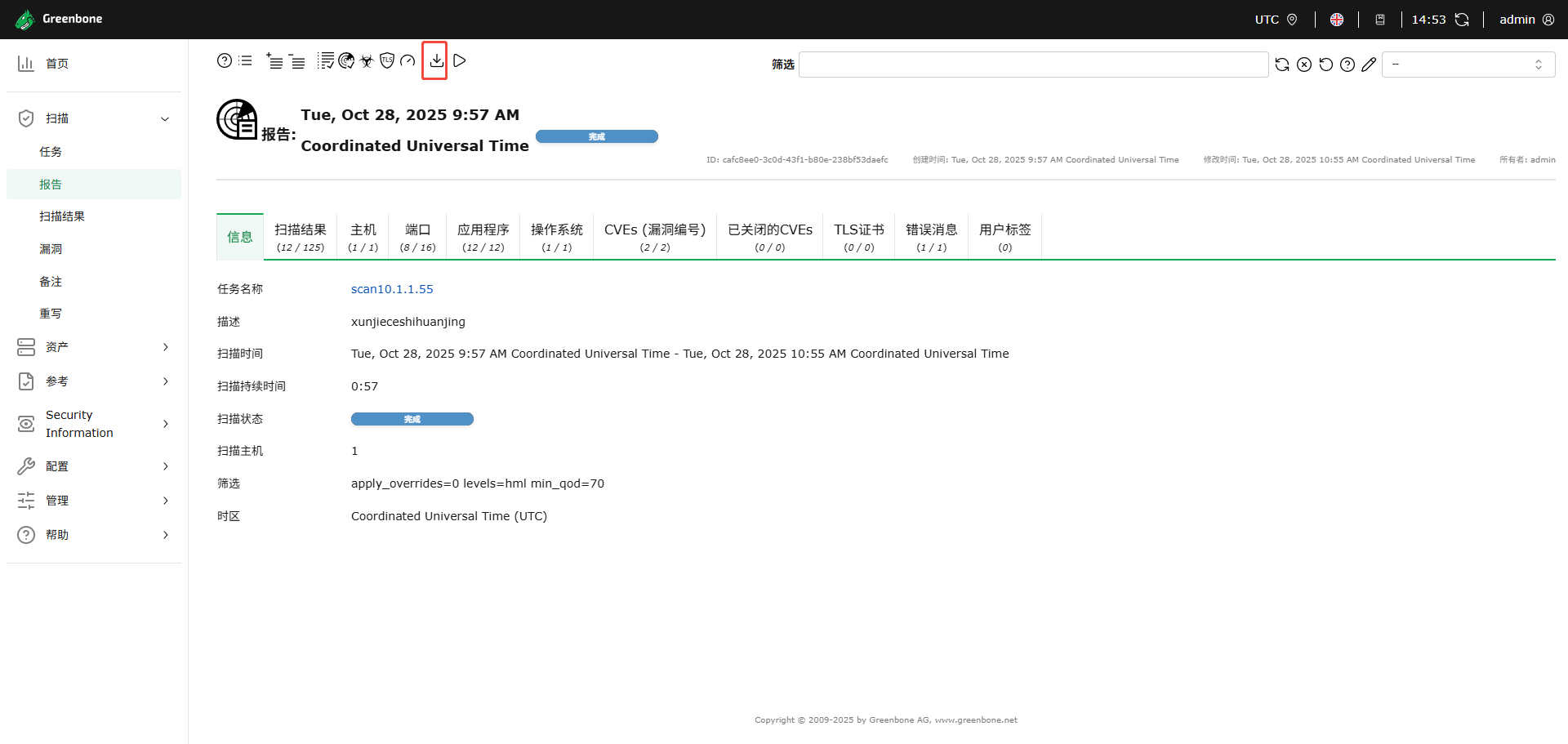The image size is (1568, 744).
Task: Switch to CVEs (漏洞编号) tab
Action: 655,237
